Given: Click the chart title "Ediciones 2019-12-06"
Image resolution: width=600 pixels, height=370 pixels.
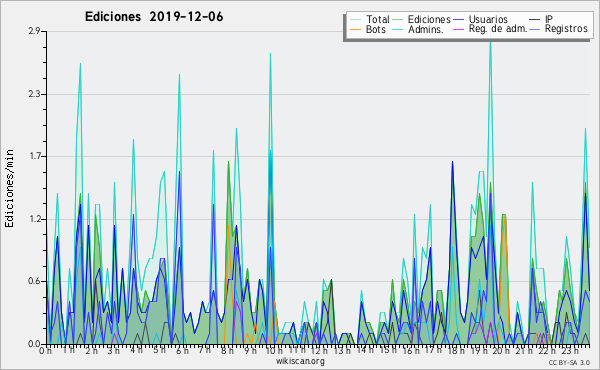Looking at the screenshot, I should pos(154,17).
